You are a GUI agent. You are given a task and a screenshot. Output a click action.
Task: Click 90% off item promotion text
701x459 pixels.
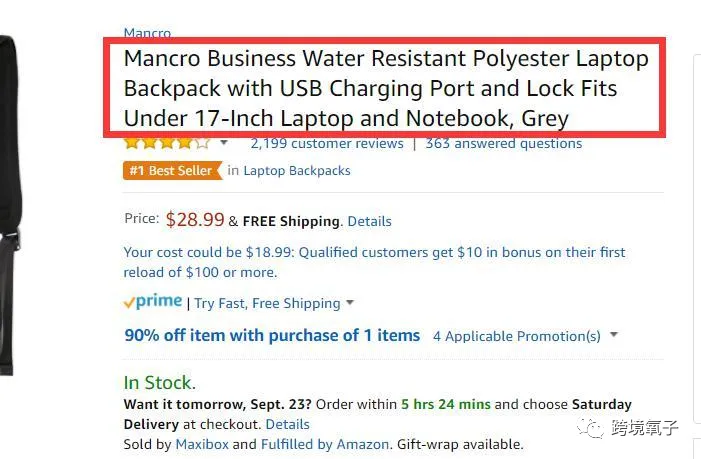tap(272, 336)
